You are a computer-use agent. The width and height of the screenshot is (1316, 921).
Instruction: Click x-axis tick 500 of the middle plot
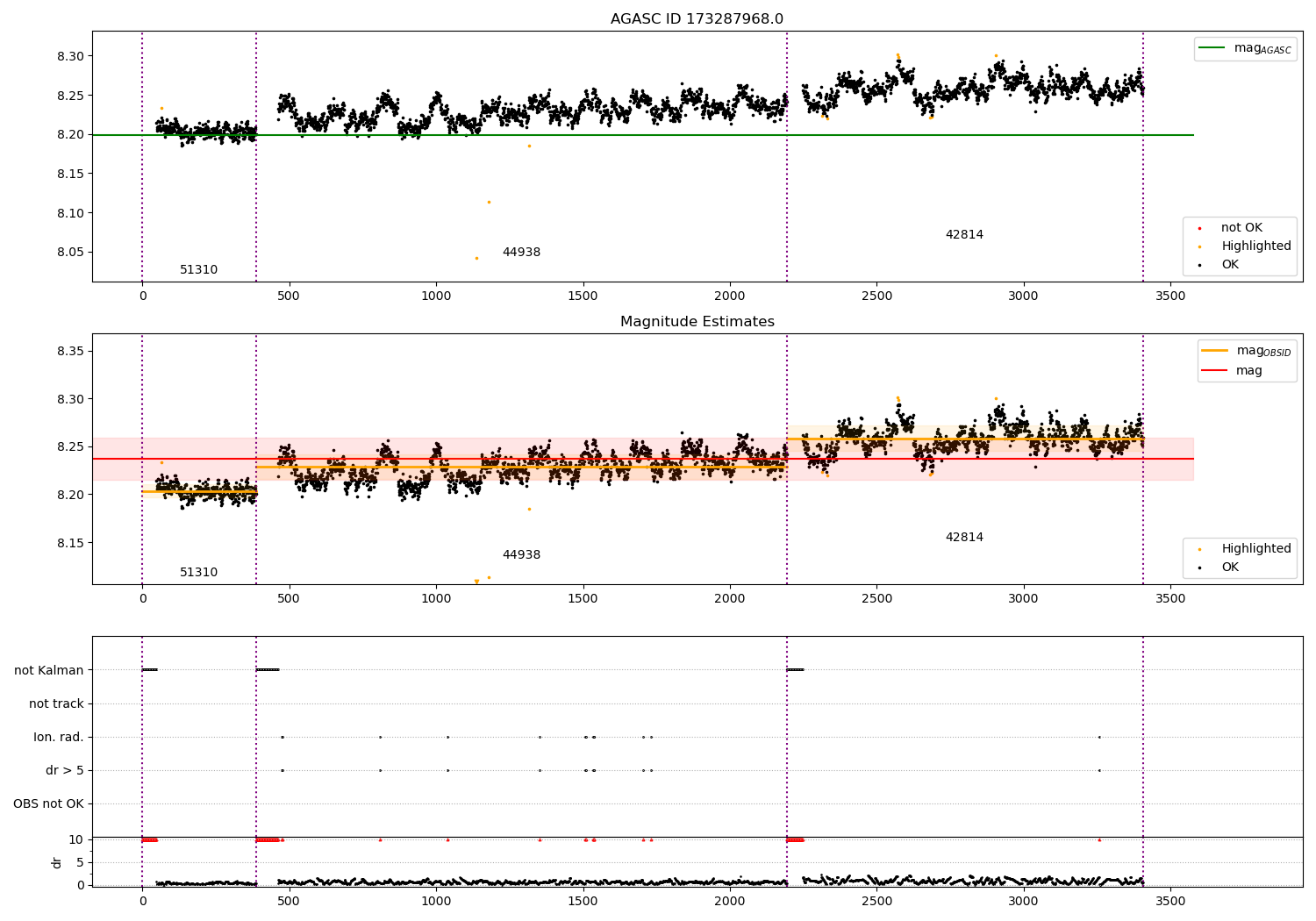(289, 599)
